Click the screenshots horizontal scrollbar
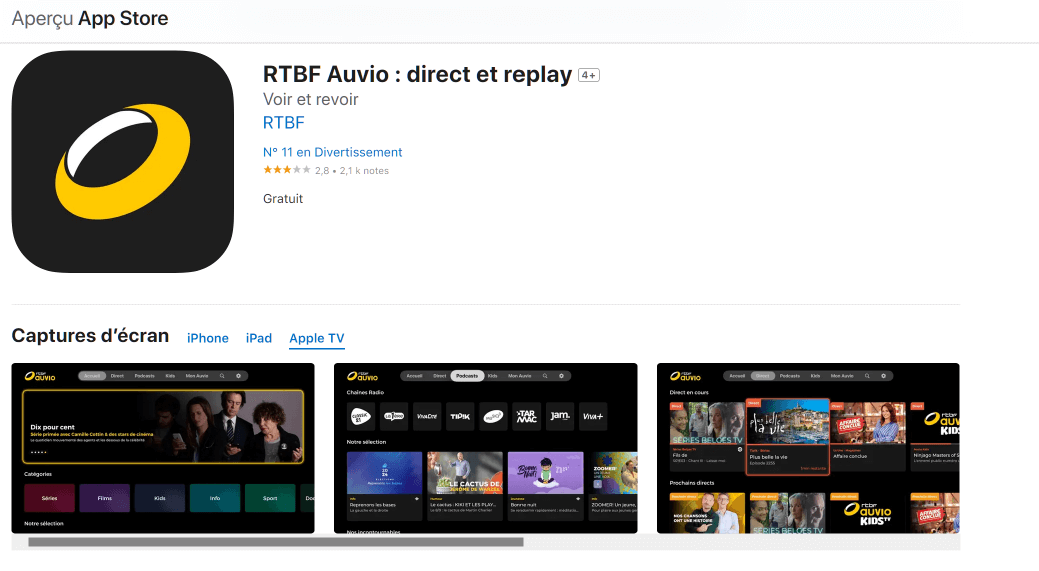This screenshot has width=1039, height=571. click(276, 542)
